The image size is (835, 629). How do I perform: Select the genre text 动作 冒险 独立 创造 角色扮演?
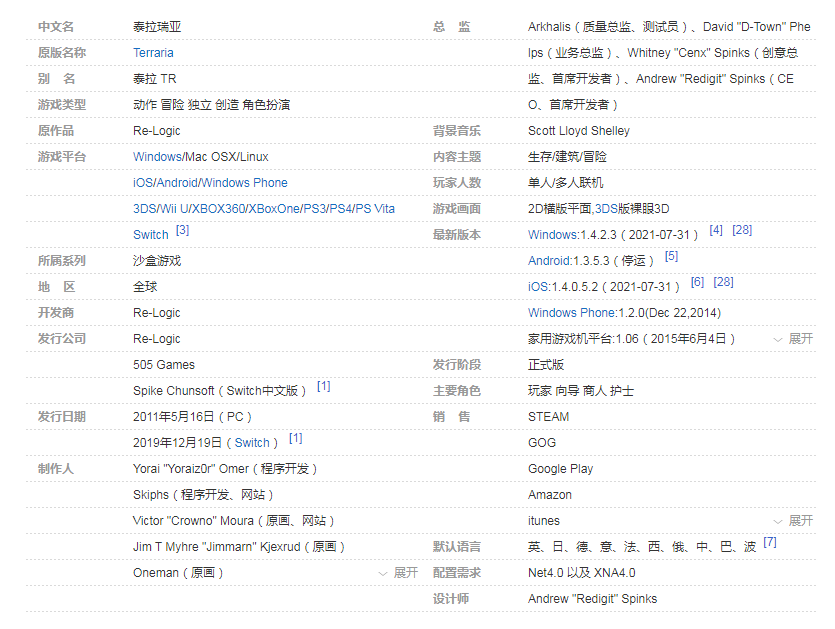(x=211, y=105)
